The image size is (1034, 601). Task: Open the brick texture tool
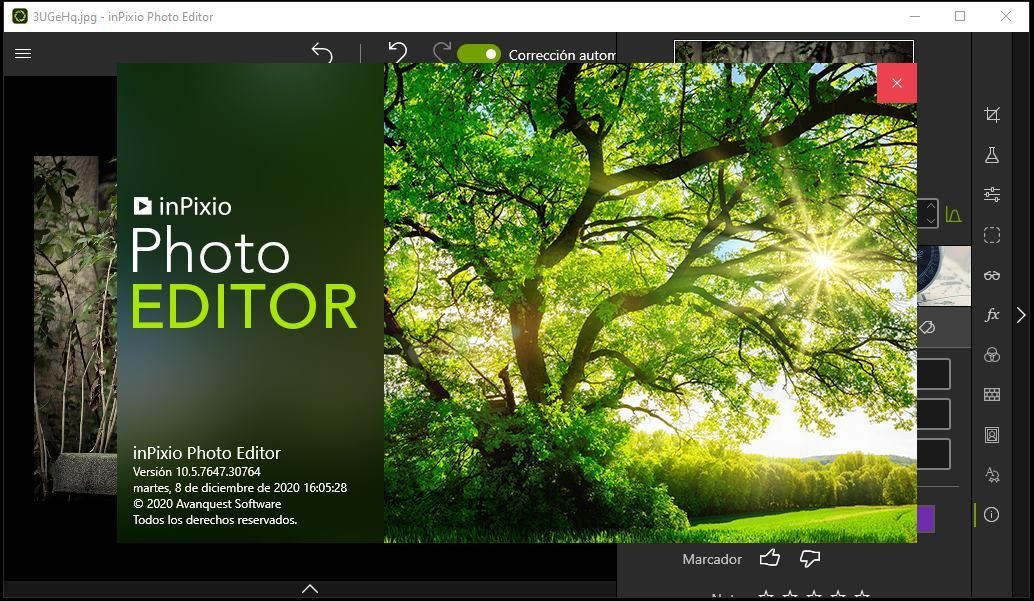tap(992, 395)
